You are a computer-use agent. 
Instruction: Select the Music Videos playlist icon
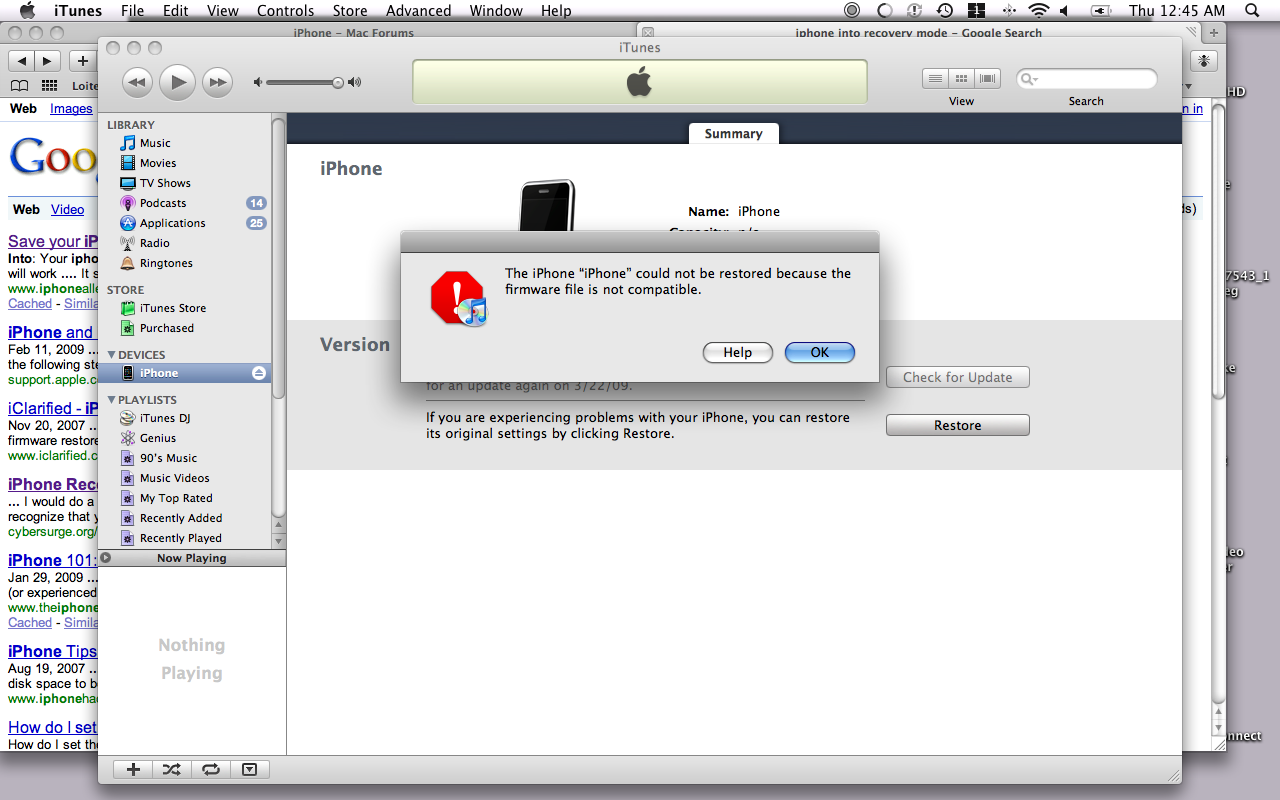[x=128, y=478]
